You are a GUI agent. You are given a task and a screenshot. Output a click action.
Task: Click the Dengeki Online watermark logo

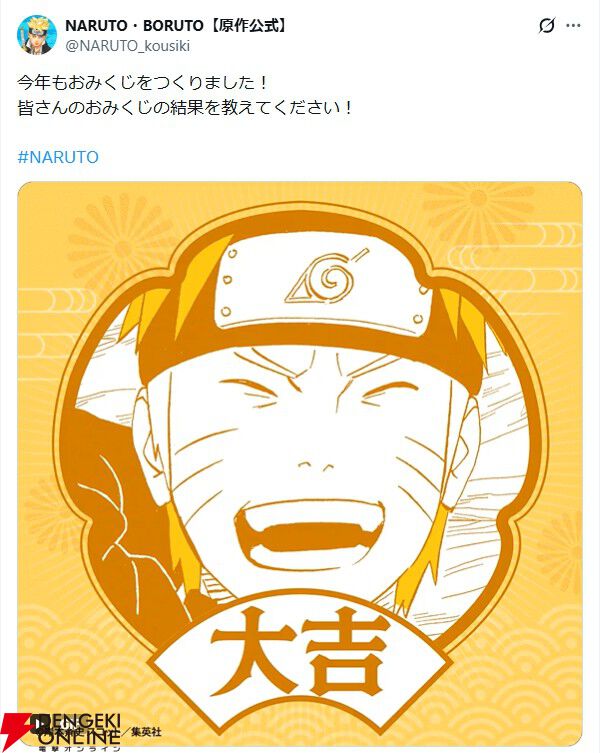(61, 732)
